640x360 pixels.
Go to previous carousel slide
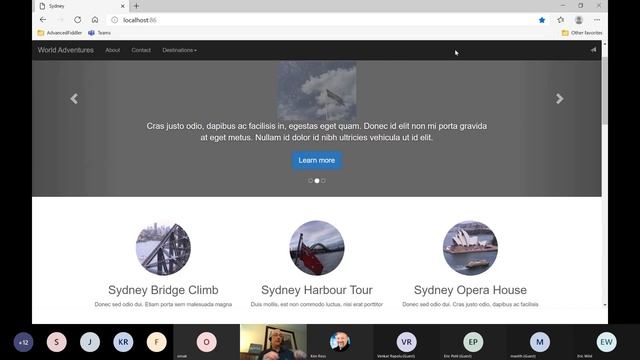(74, 98)
